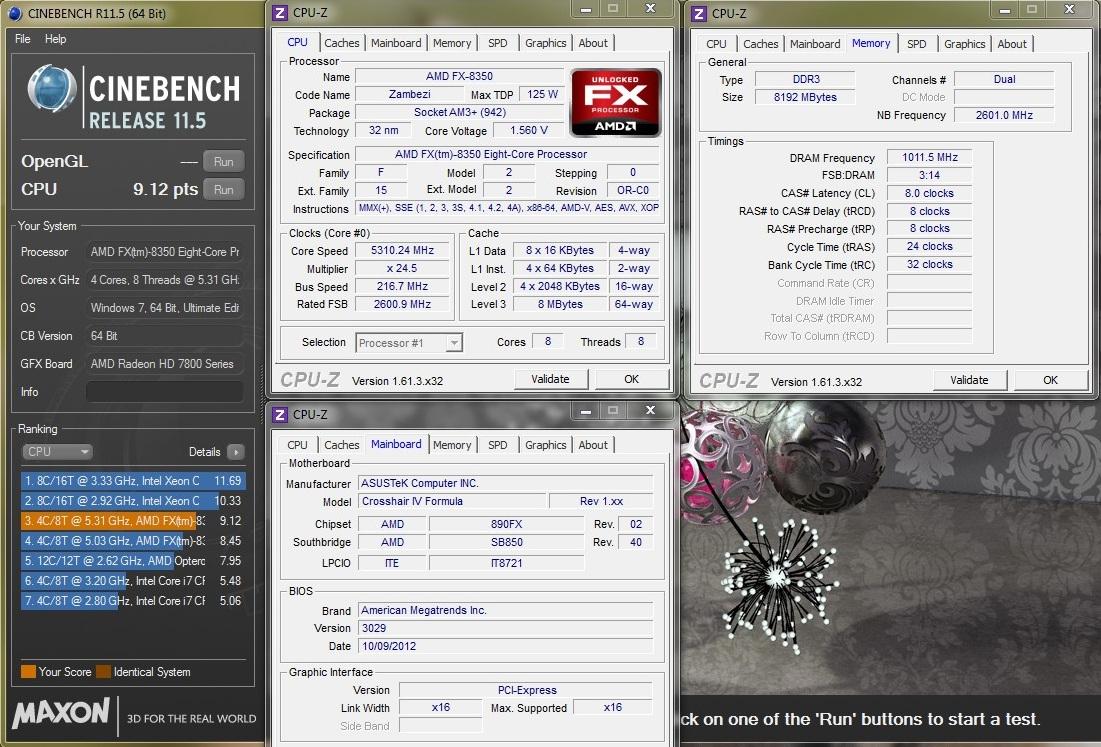Click the Cinebench app icon in title bar
The image size is (1101, 747).
point(15,13)
